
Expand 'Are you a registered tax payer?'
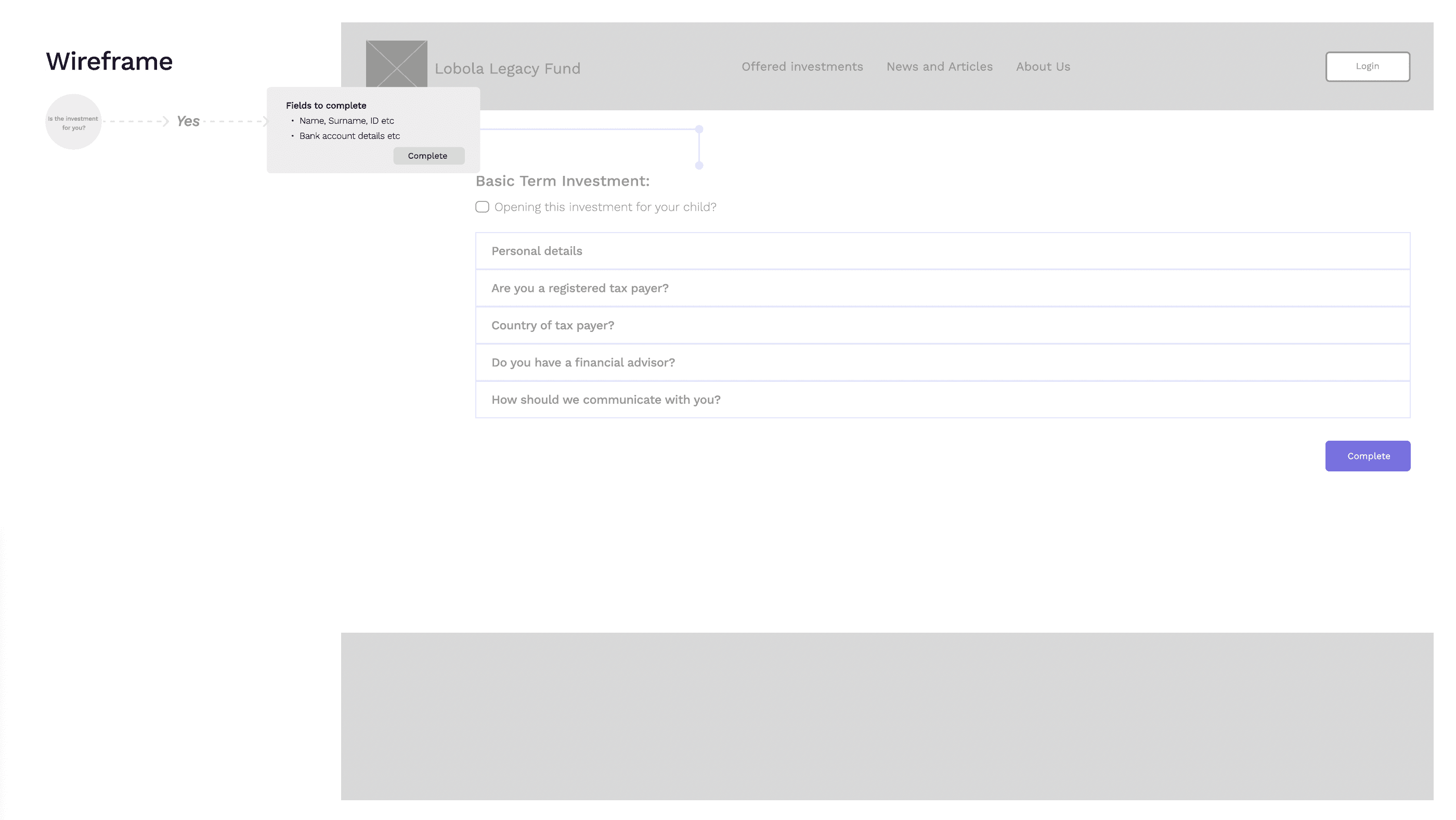942,288
